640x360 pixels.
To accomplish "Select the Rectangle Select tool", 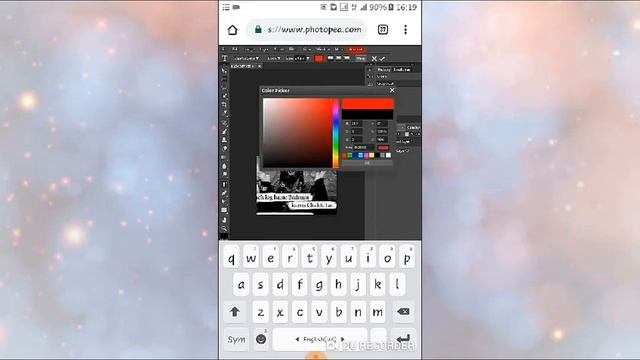I will tap(224, 79).
